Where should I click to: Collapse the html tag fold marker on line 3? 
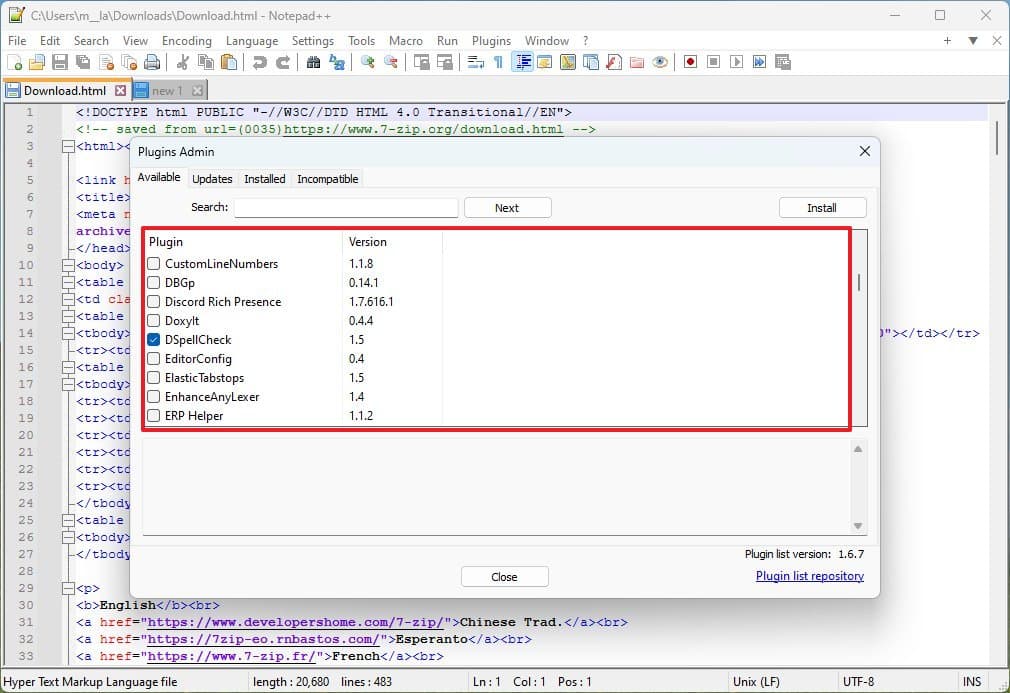[x=68, y=146]
